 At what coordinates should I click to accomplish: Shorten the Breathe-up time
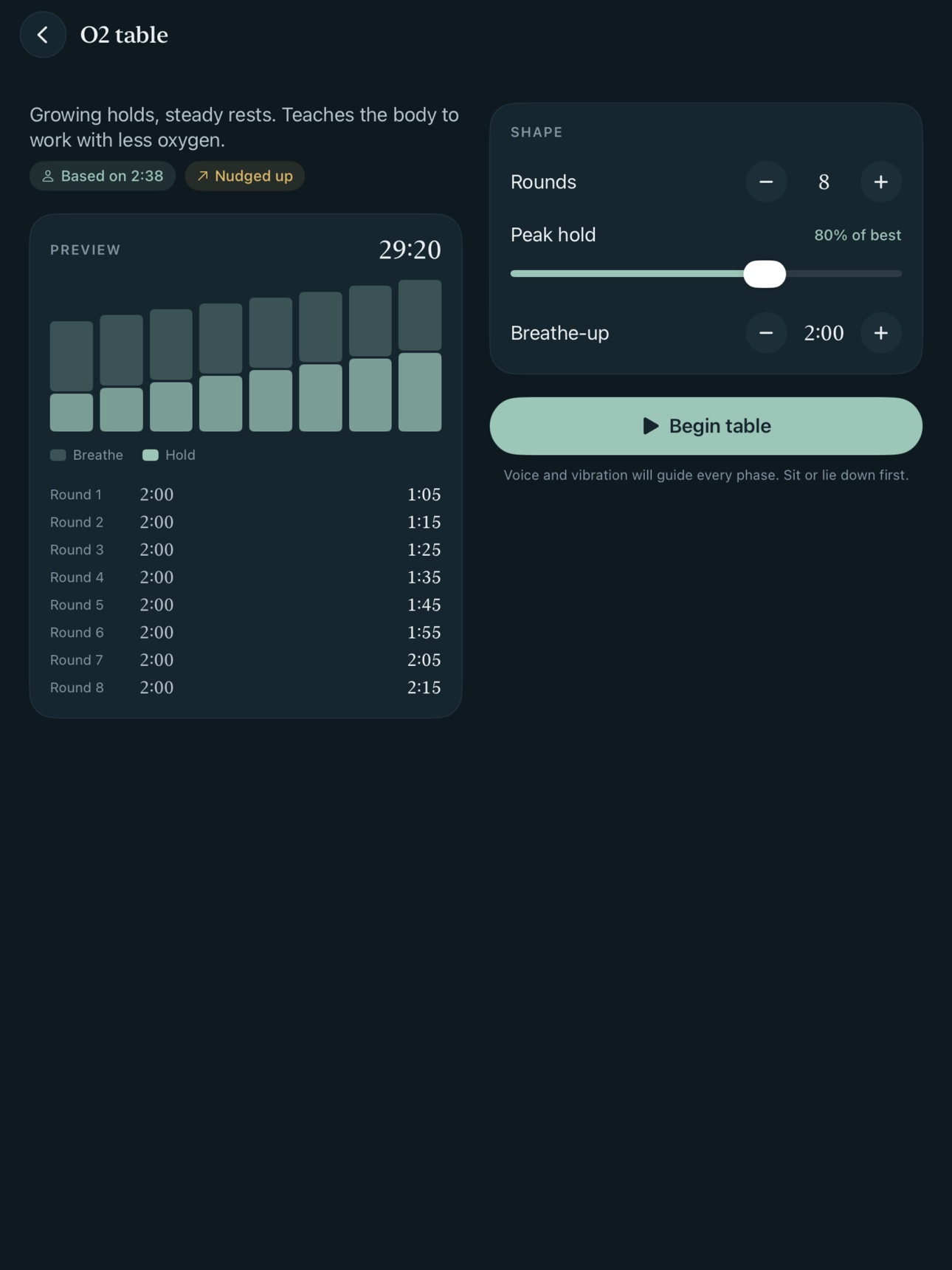(x=766, y=333)
